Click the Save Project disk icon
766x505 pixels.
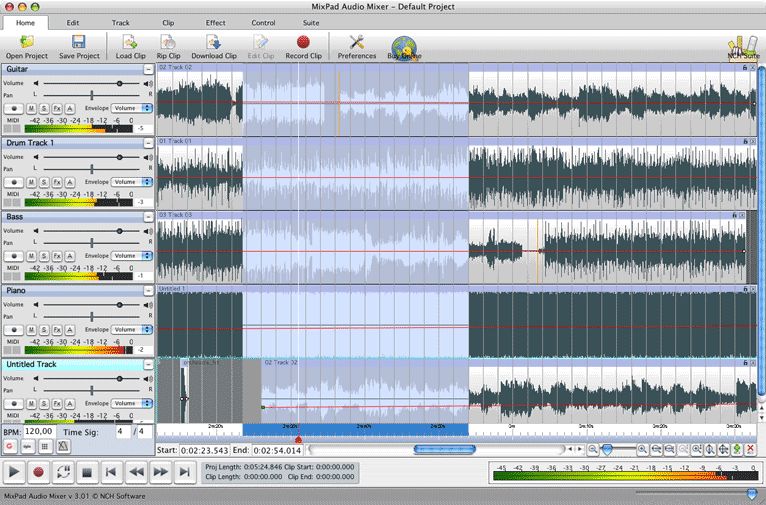tap(79, 43)
